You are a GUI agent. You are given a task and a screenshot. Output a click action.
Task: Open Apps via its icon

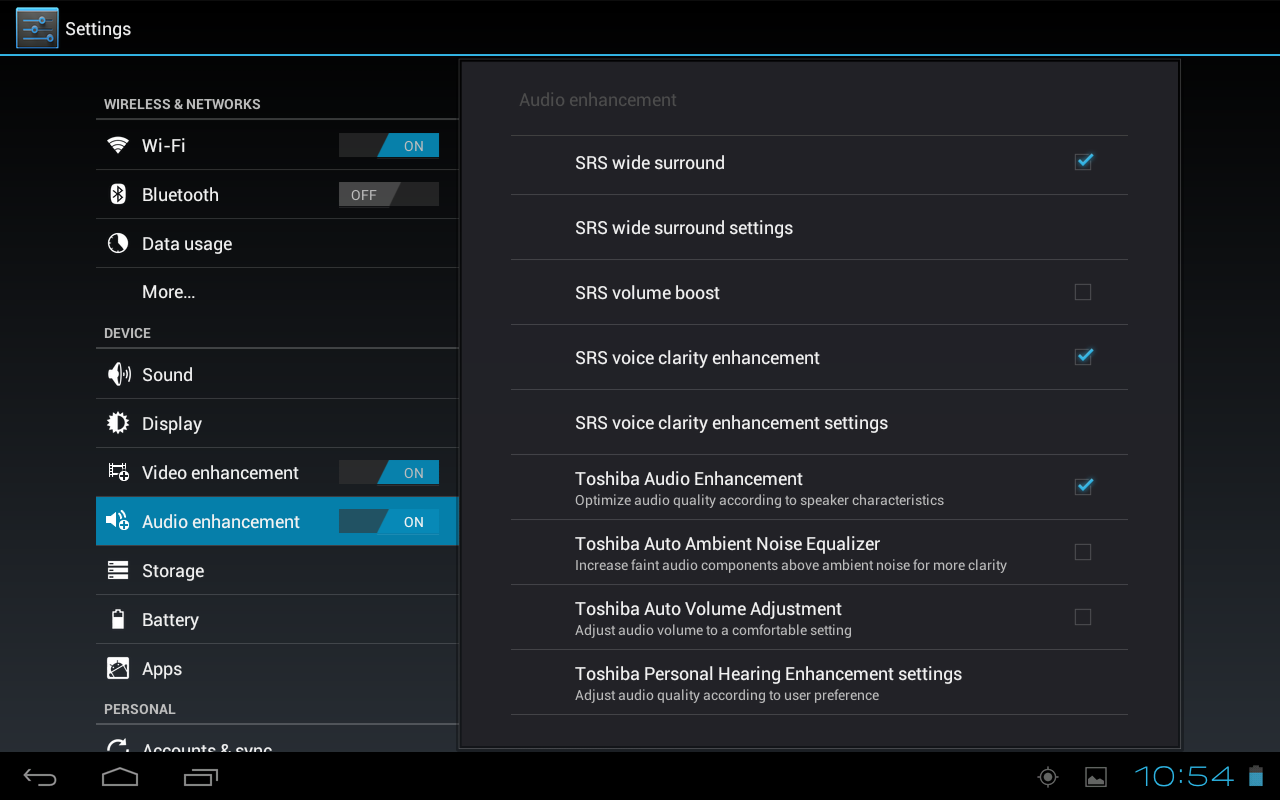(x=118, y=669)
